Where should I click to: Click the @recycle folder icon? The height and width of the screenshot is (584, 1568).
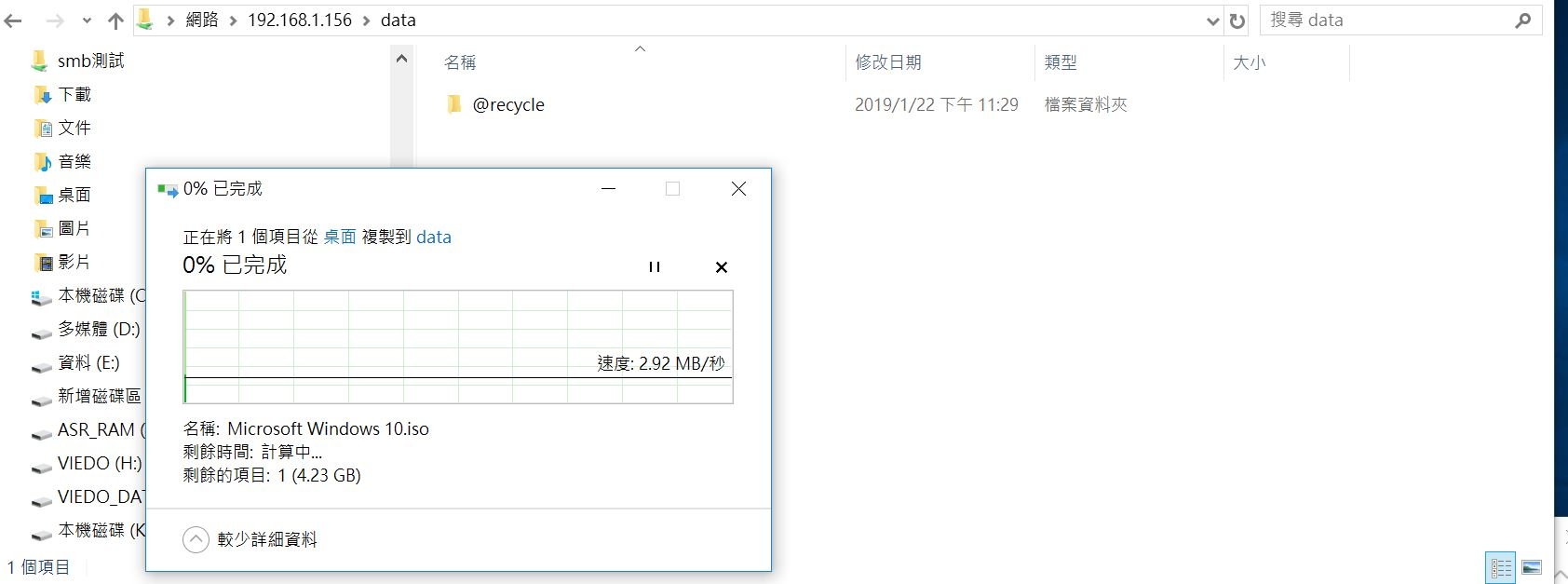tap(454, 104)
